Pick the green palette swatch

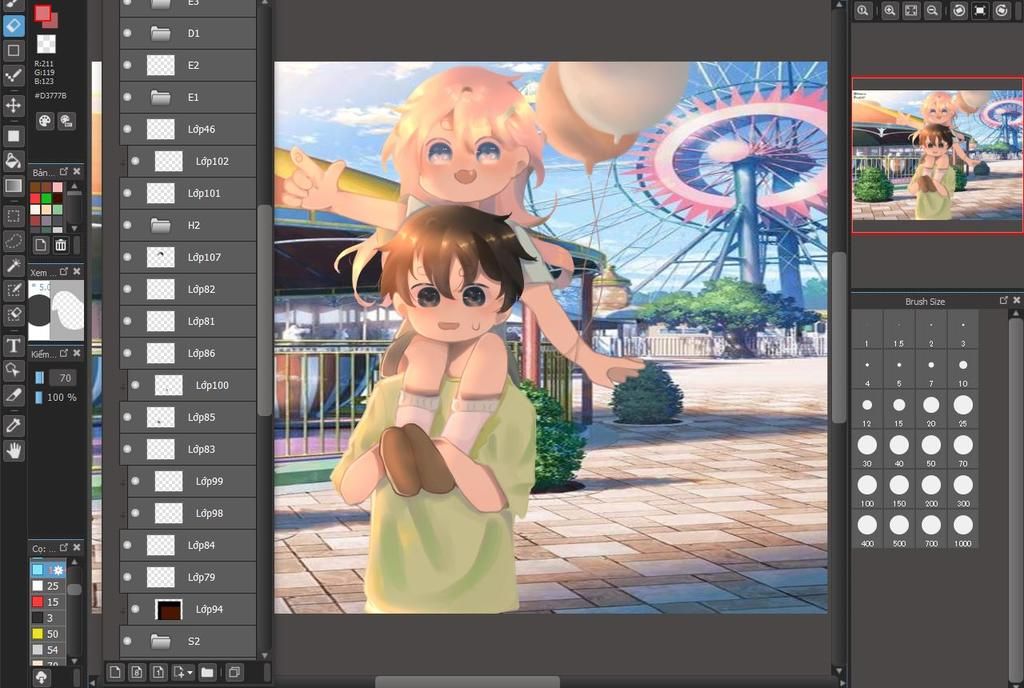tap(46, 198)
